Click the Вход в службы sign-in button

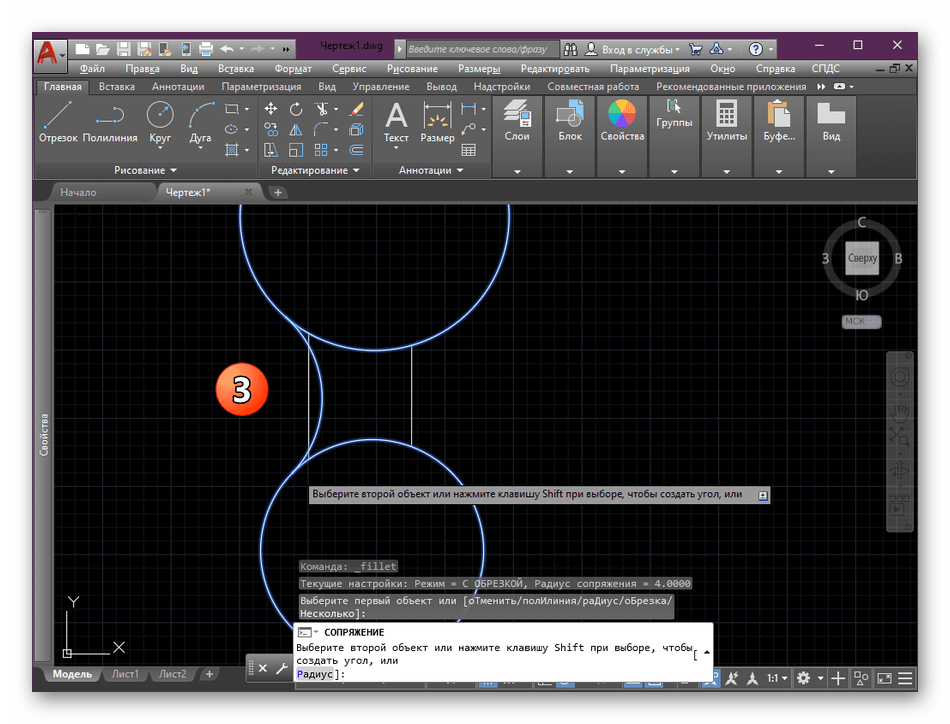(x=639, y=48)
